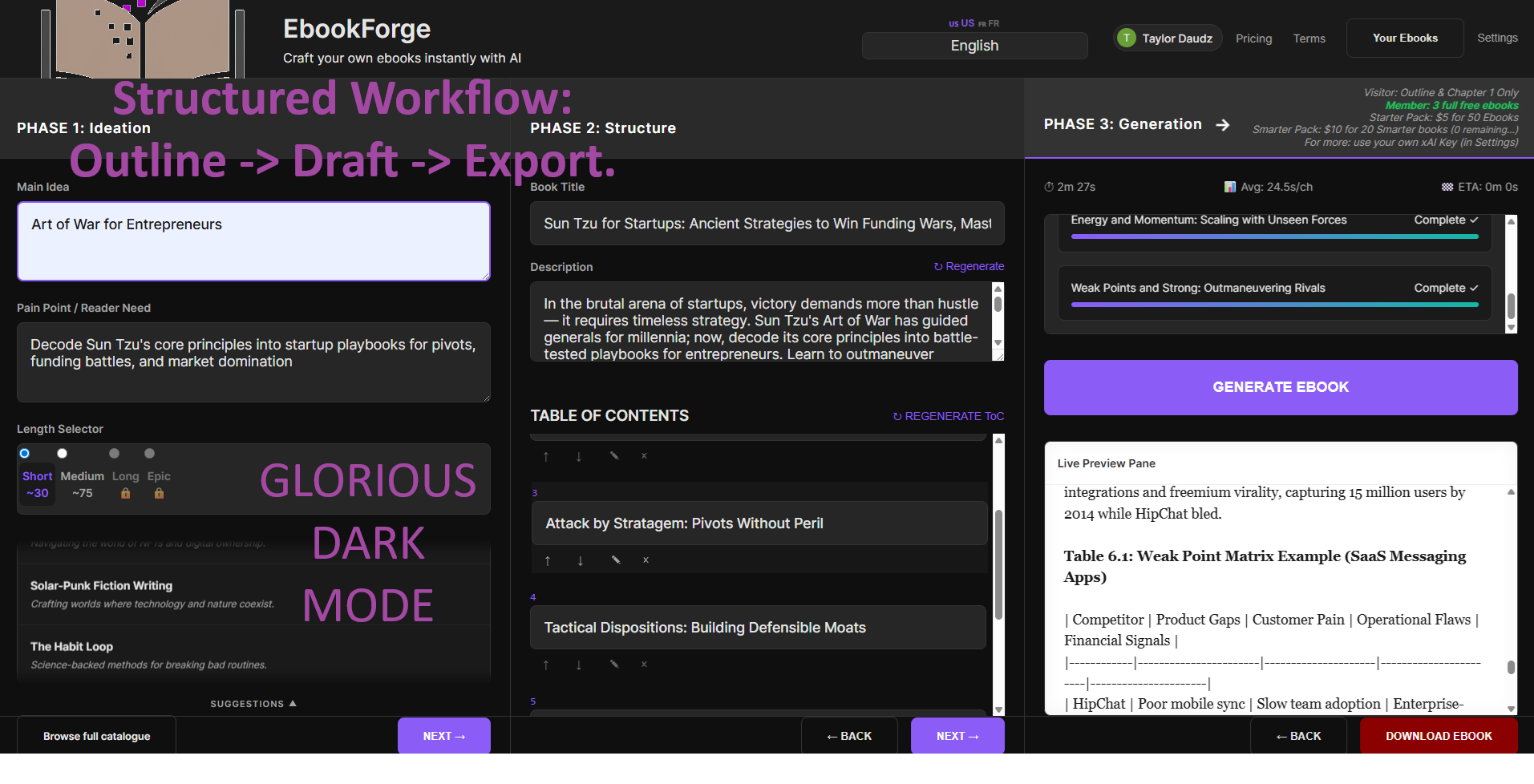Delete 'Tactical Dispositions' chapter with x icon
The height and width of the screenshot is (784, 1534).
point(644,664)
